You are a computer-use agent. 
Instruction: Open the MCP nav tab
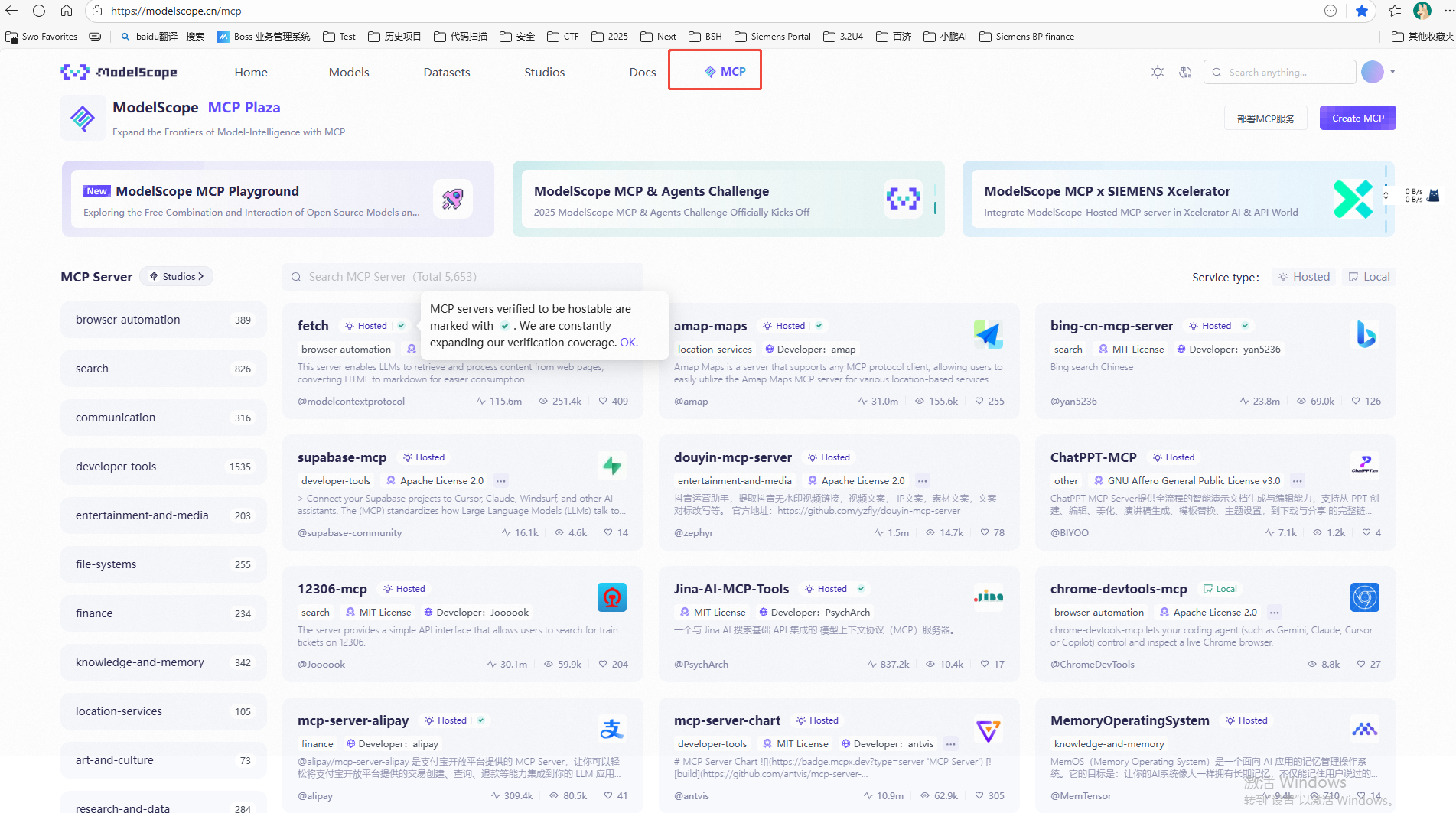[x=725, y=71]
